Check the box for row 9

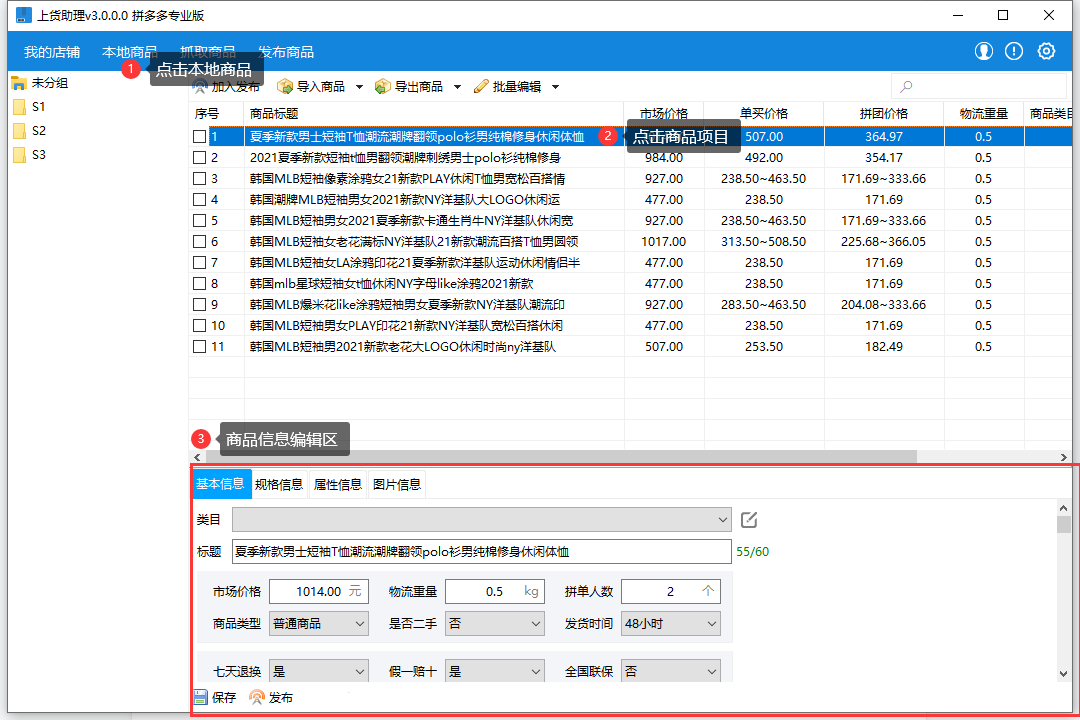pos(200,305)
